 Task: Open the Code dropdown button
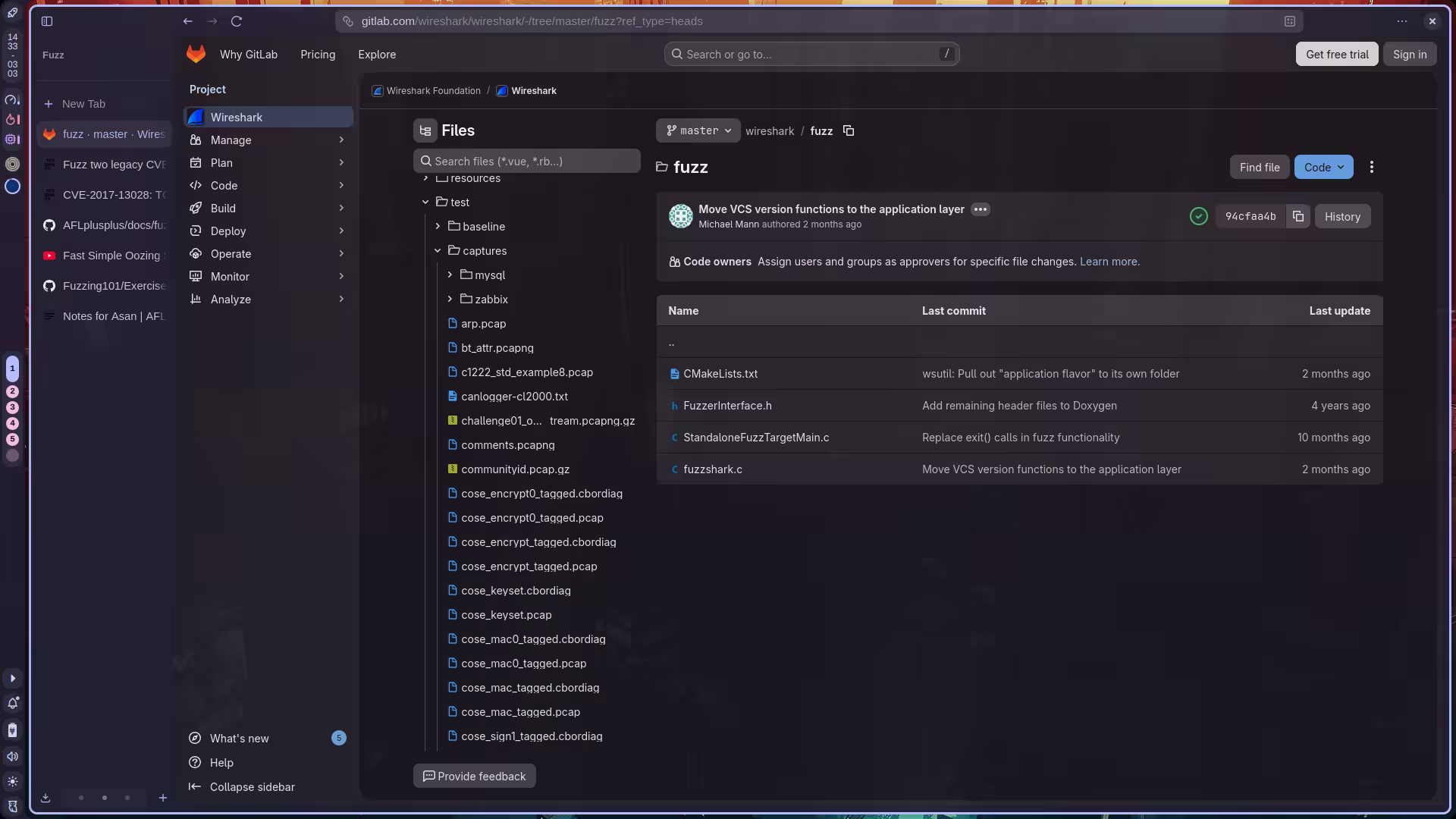click(x=1323, y=168)
